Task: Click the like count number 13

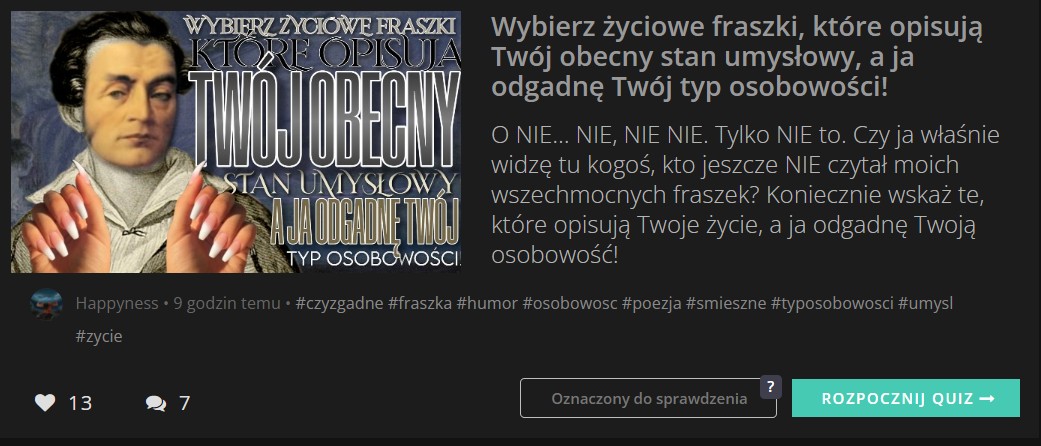Action: [80, 403]
